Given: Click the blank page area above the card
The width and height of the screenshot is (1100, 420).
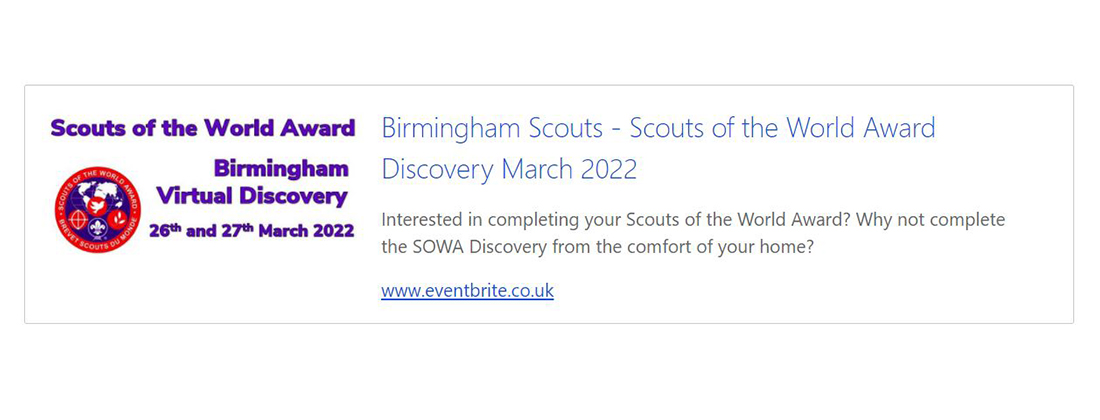Looking at the screenshot, I should [550, 40].
